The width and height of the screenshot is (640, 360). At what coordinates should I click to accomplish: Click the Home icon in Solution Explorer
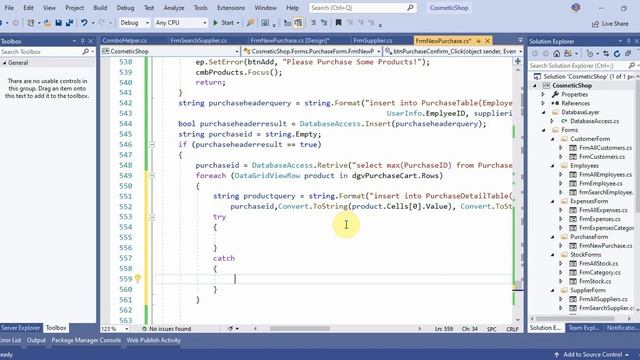coord(557,53)
